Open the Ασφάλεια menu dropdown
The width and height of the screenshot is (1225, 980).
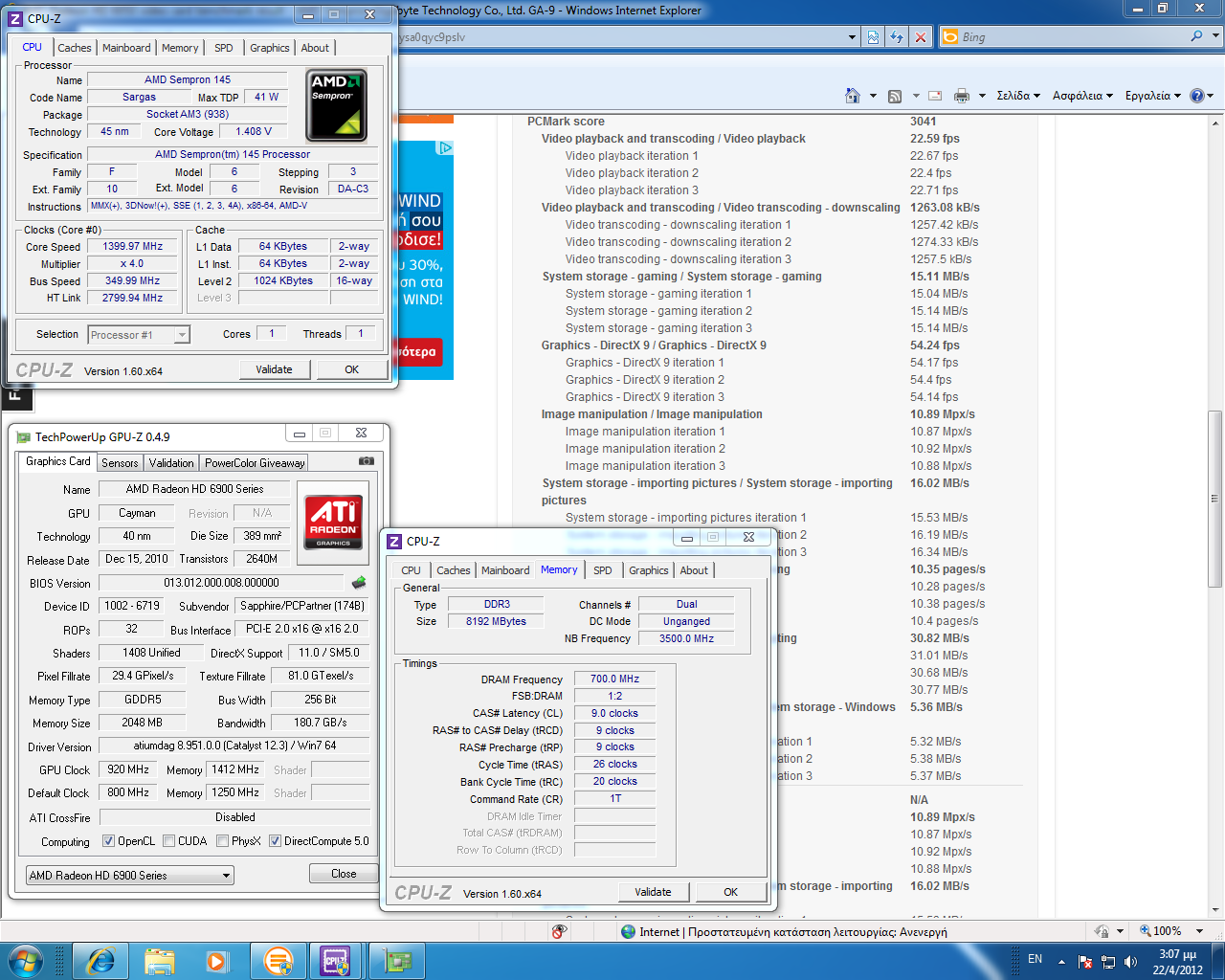[1082, 96]
